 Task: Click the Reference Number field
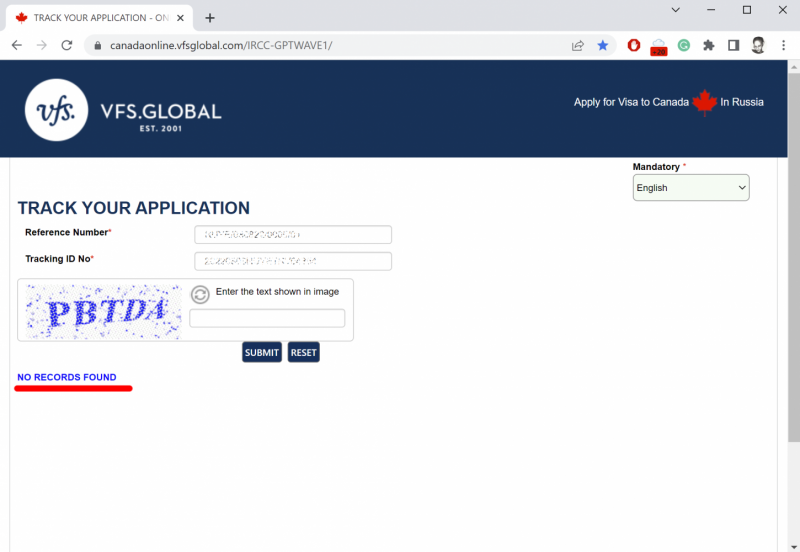(292, 235)
